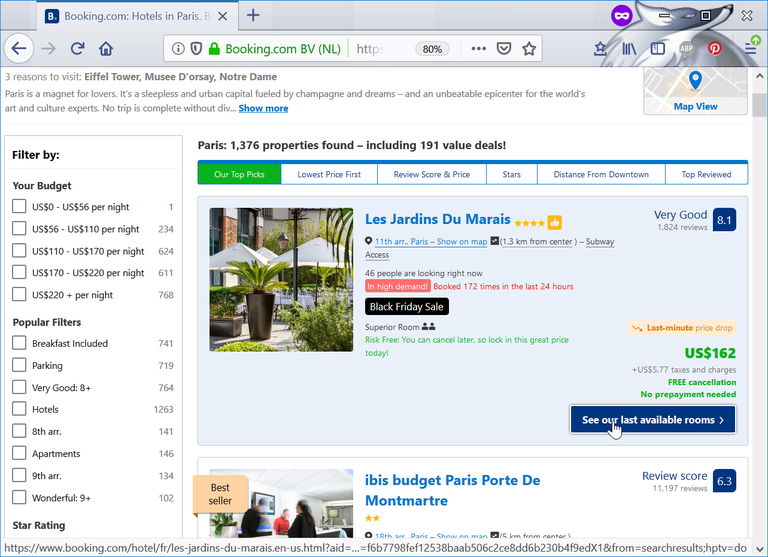This screenshot has height=557, width=768.
Task: Select the 8th arr. filter checkbox
Action: (19, 431)
